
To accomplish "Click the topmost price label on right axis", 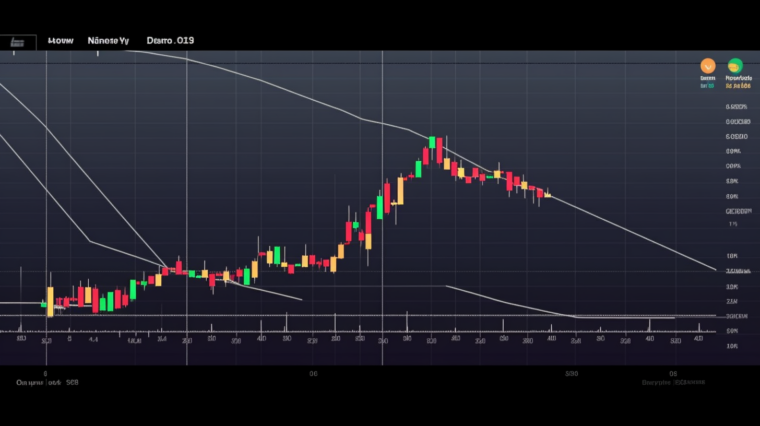I will pyautogui.click(x=737, y=106).
